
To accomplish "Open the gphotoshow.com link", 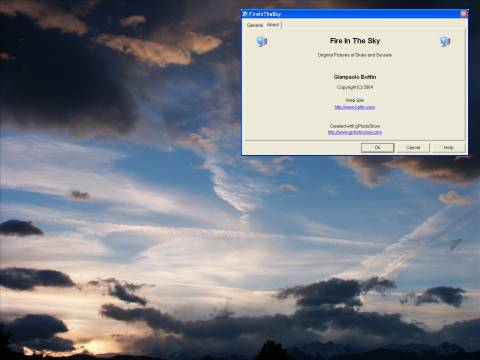I will 355,132.
